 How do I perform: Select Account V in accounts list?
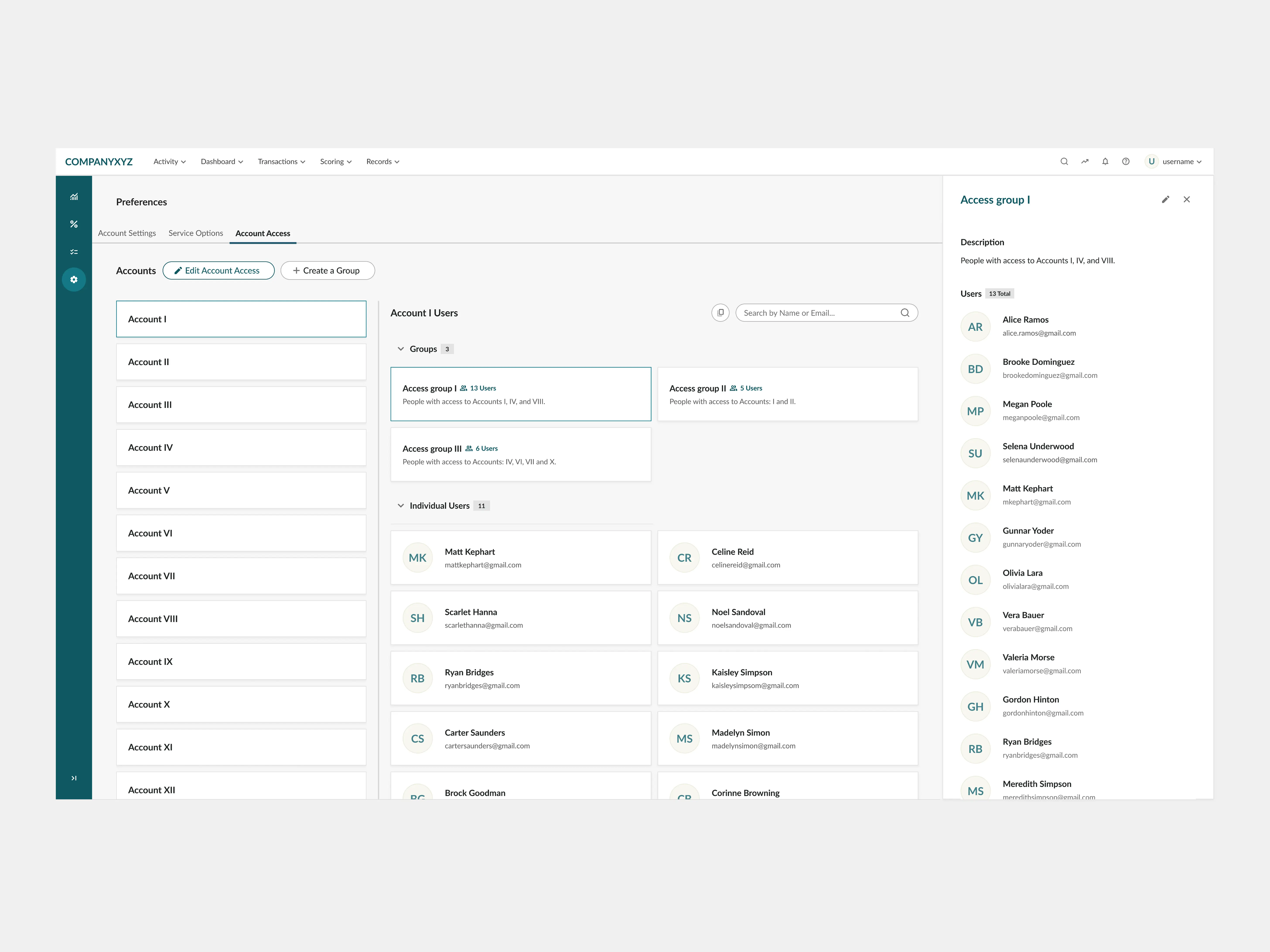point(241,490)
